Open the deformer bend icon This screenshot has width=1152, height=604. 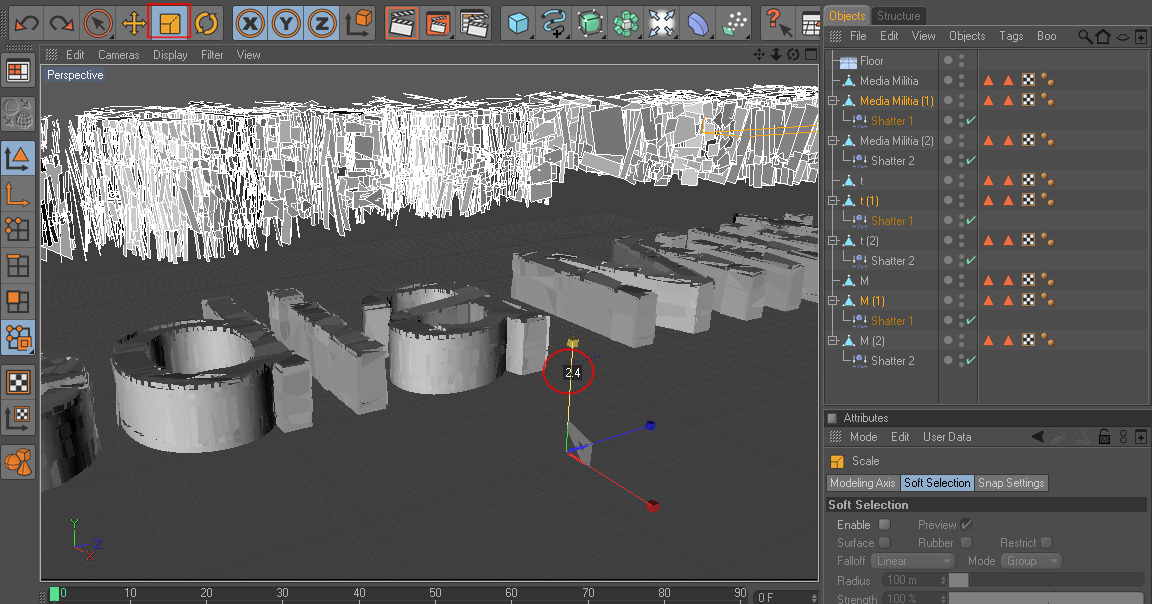click(x=697, y=24)
